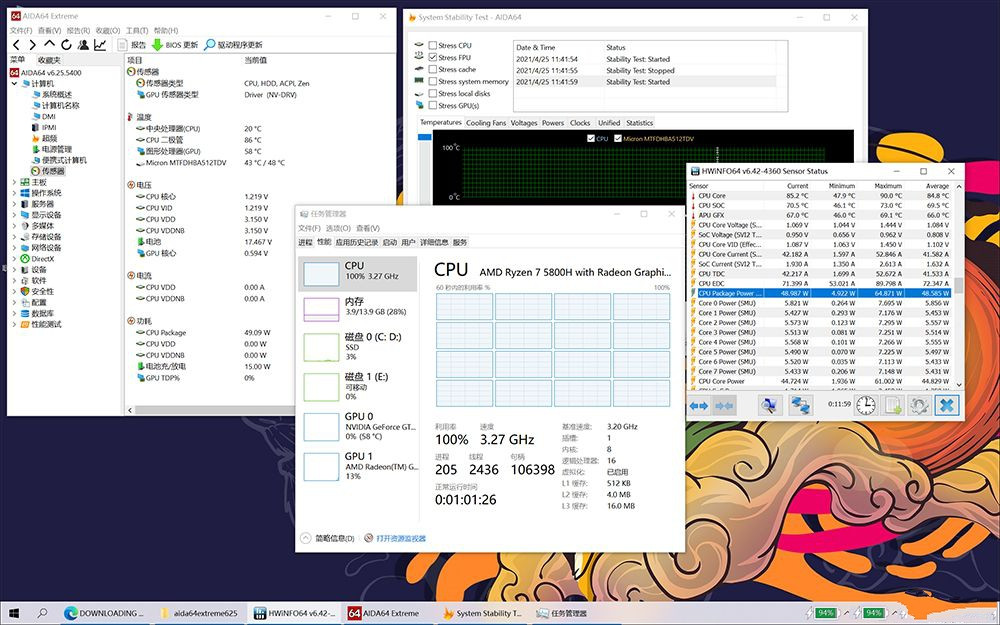
Task: Click 驱动程序更新 in AIDA64 toolbar
Action: (x=233, y=45)
